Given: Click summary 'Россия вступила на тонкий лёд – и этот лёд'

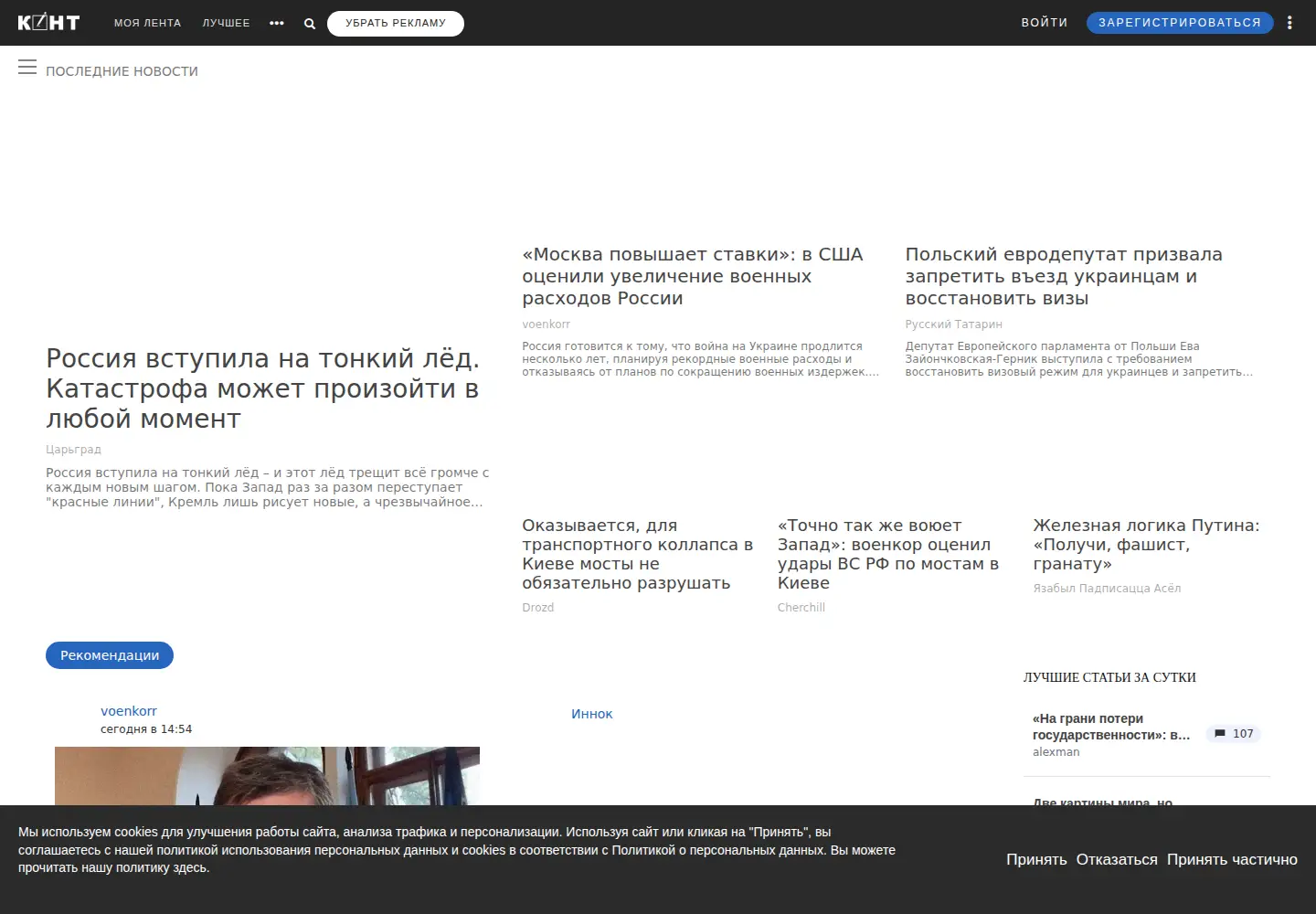Looking at the screenshot, I should point(268,487).
